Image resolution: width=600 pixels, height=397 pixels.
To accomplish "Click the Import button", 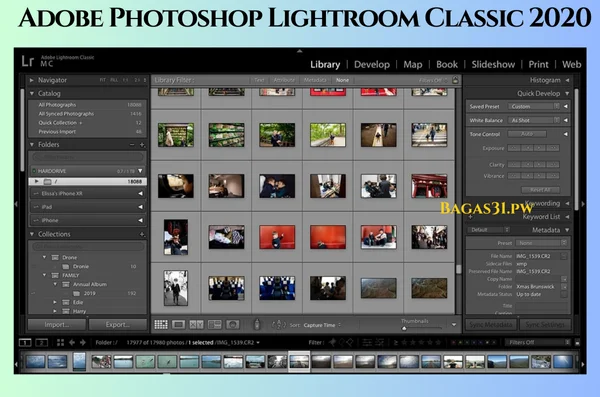I will click(57, 325).
